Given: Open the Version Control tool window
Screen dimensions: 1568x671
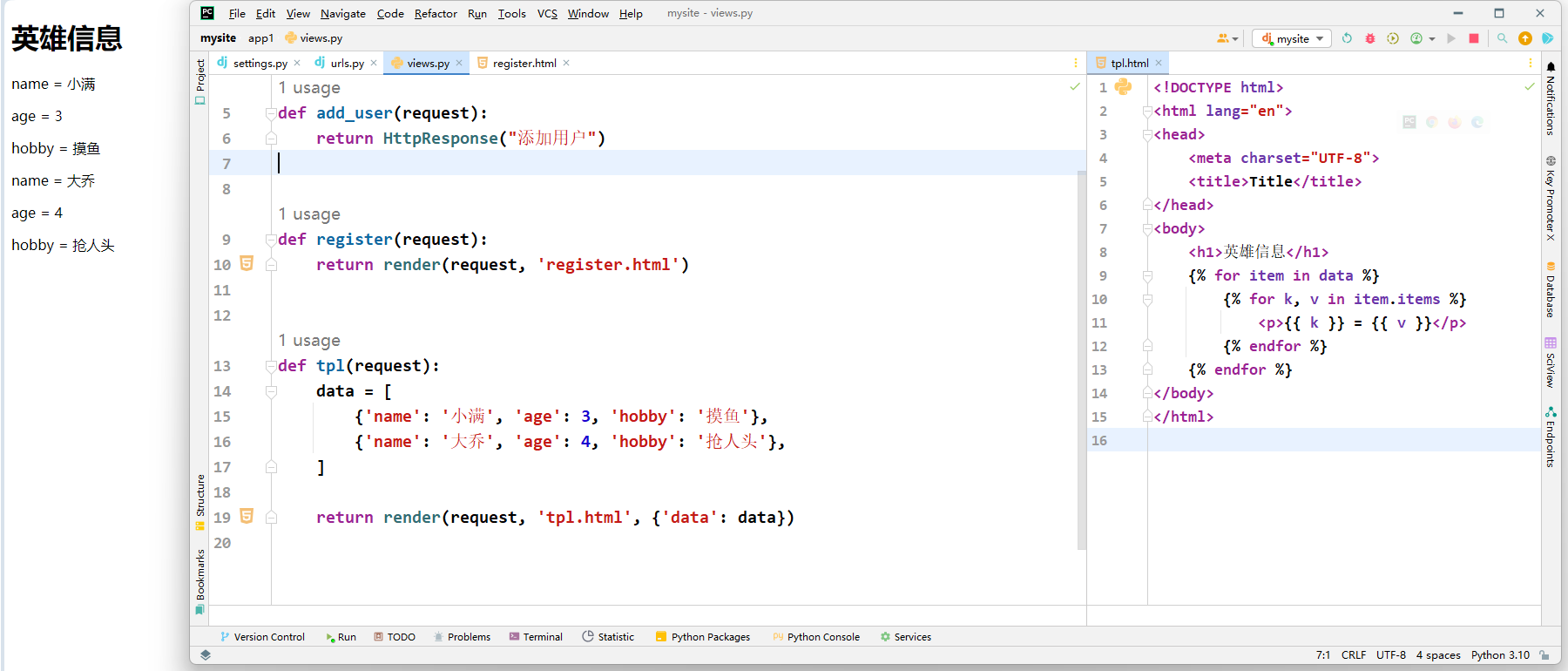Looking at the screenshot, I should click(x=262, y=637).
